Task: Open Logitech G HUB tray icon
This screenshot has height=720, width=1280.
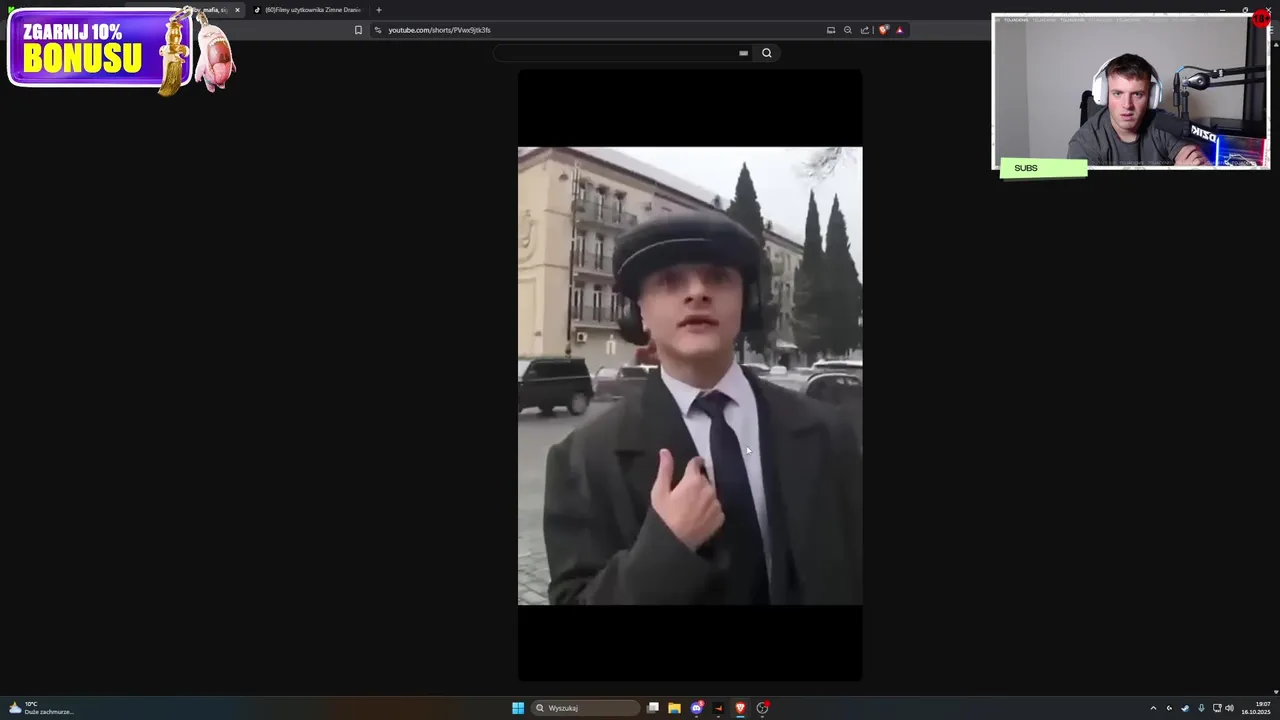Action: [x=1169, y=708]
